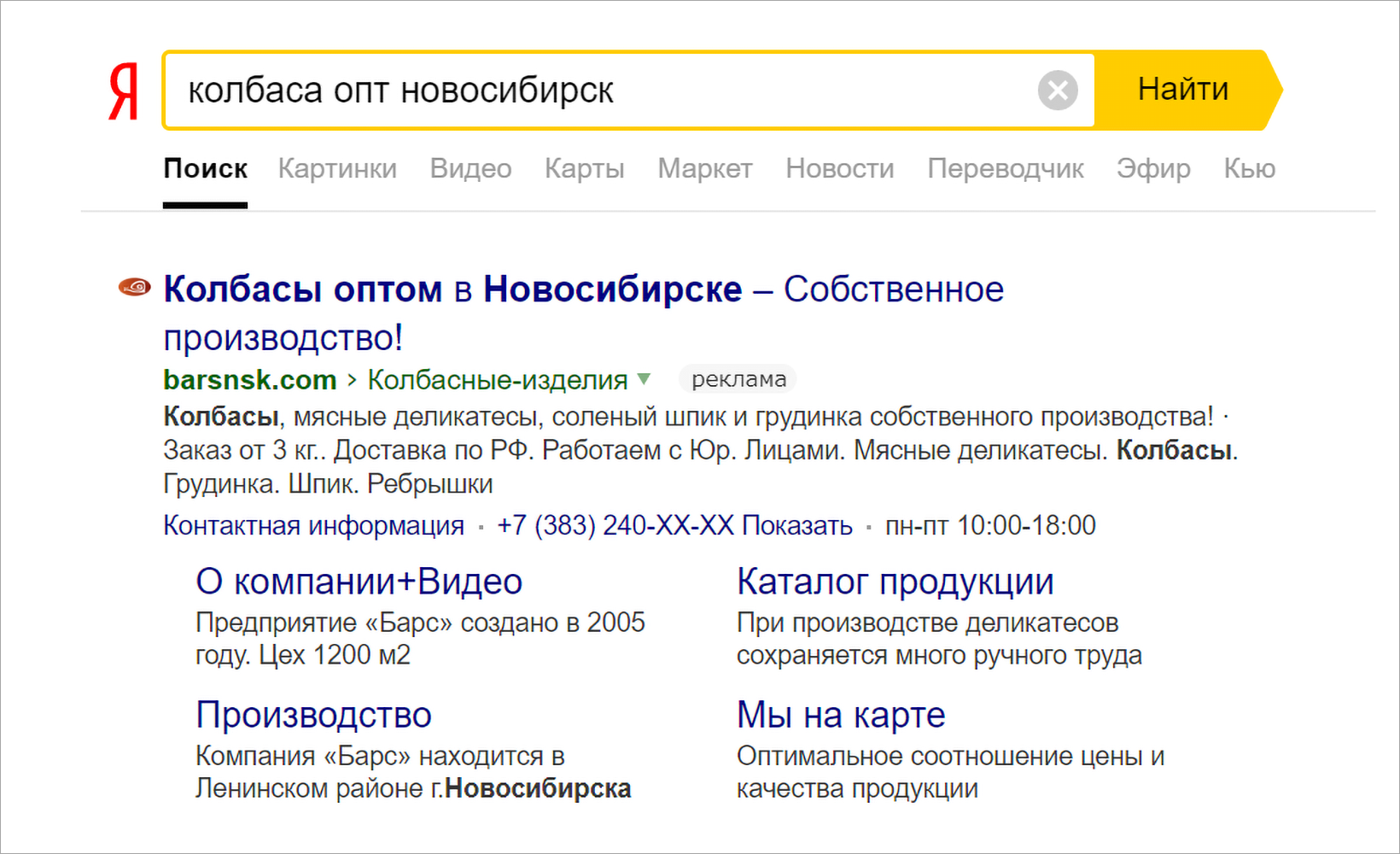Open the Мы на карте sitelink
Image resolution: width=1400 pixels, height=854 pixels.
[841, 715]
